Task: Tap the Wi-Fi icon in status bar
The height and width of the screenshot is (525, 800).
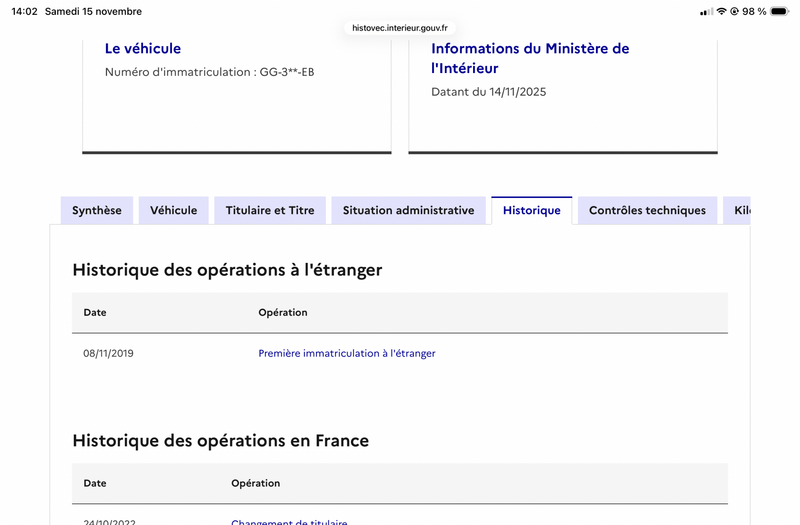Action: (x=721, y=11)
